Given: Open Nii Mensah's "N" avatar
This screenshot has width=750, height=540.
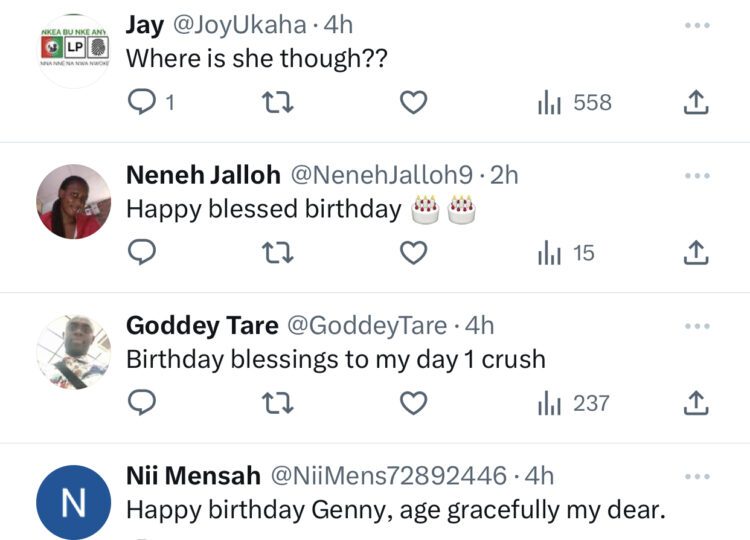Looking at the screenshot, I should (x=73, y=501).
